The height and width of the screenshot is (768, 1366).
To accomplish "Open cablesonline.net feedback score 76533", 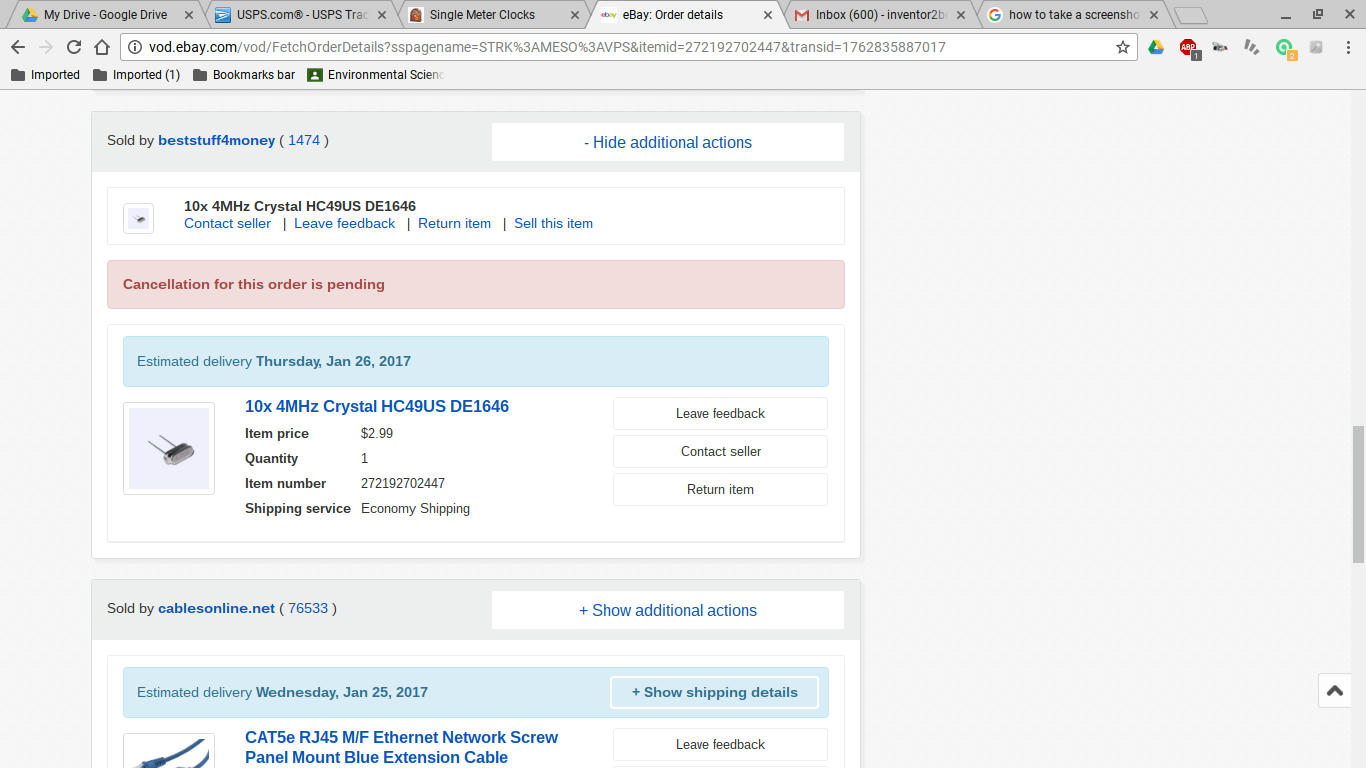I will point(308,608).
